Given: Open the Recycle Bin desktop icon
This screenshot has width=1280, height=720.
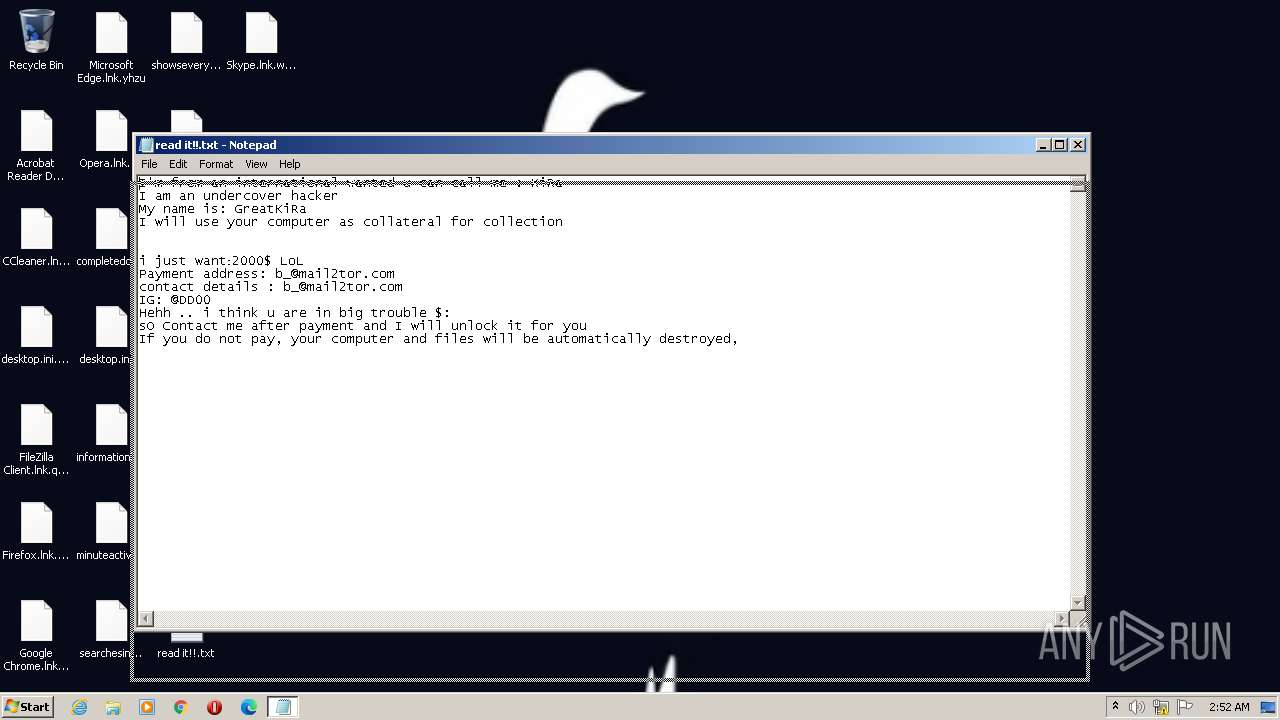Looking at the screenshot, I should pyautogui.click(x=36, y=41).
